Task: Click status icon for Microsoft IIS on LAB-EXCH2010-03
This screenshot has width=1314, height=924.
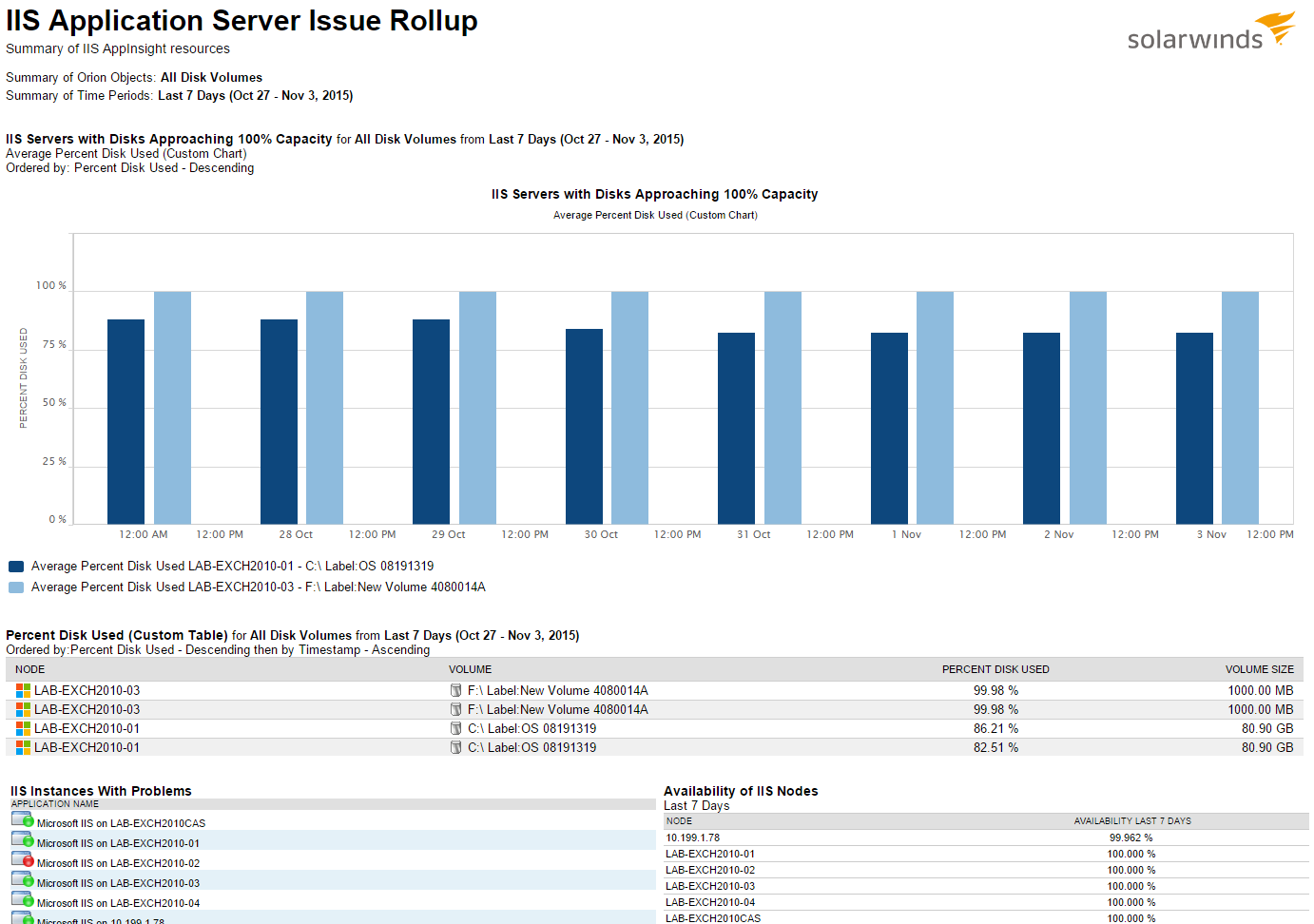Action: [22, 879]
